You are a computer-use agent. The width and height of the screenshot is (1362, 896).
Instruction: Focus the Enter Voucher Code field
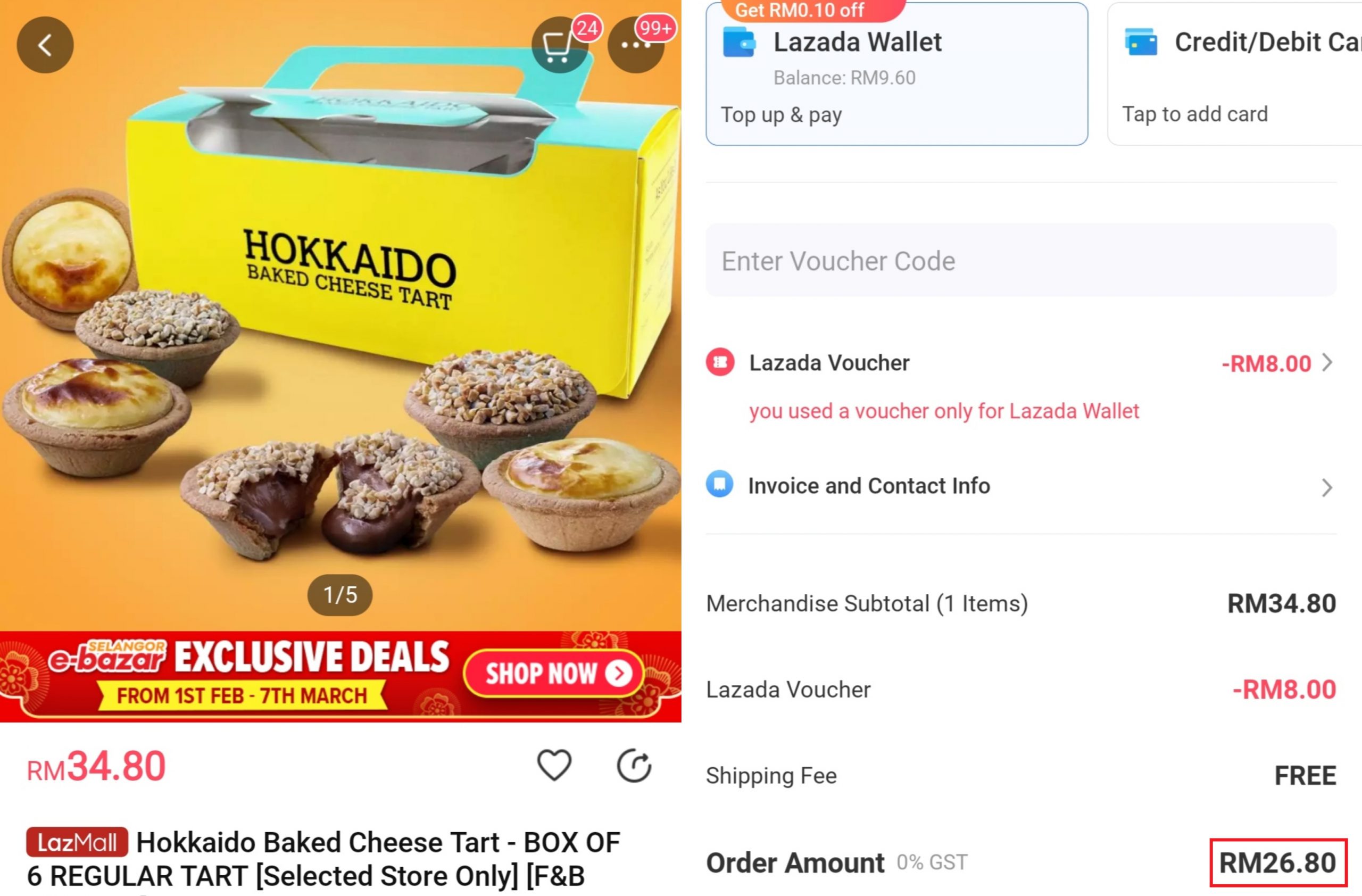[x=1021, y=260]
